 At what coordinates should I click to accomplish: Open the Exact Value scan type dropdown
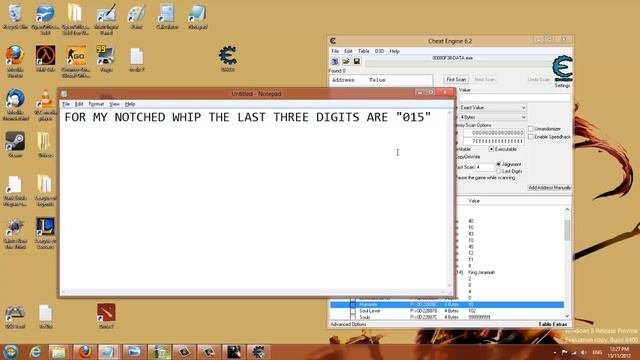point(492,107)
